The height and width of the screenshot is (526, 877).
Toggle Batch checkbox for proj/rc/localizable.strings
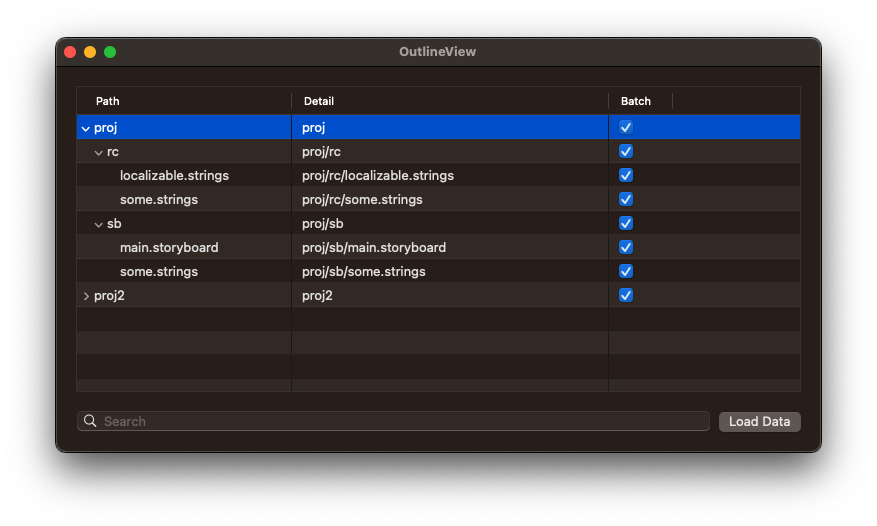[626, 175]
